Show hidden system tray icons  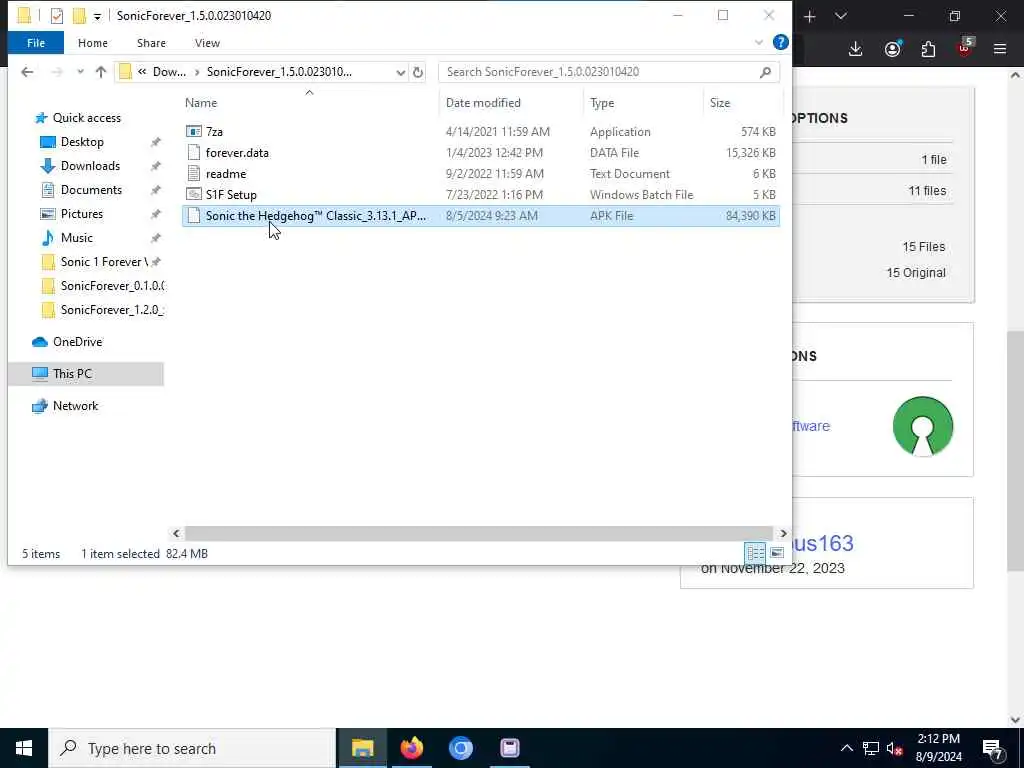click(x=846, y=748)
